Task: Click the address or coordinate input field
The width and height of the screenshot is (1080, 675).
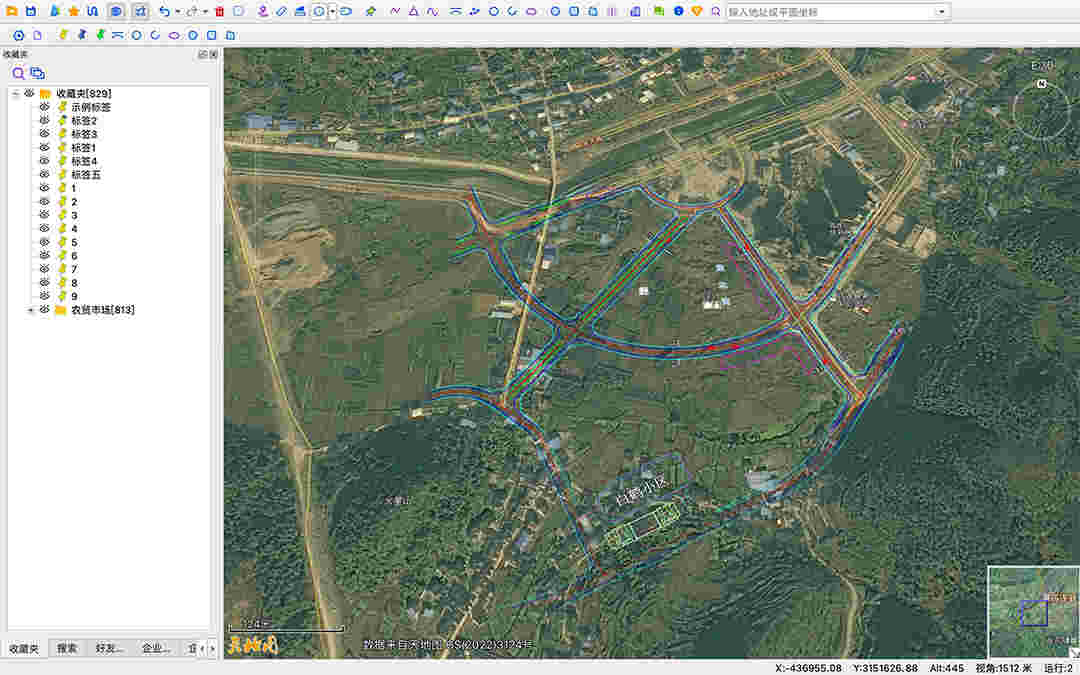Action: click(830, 12)
